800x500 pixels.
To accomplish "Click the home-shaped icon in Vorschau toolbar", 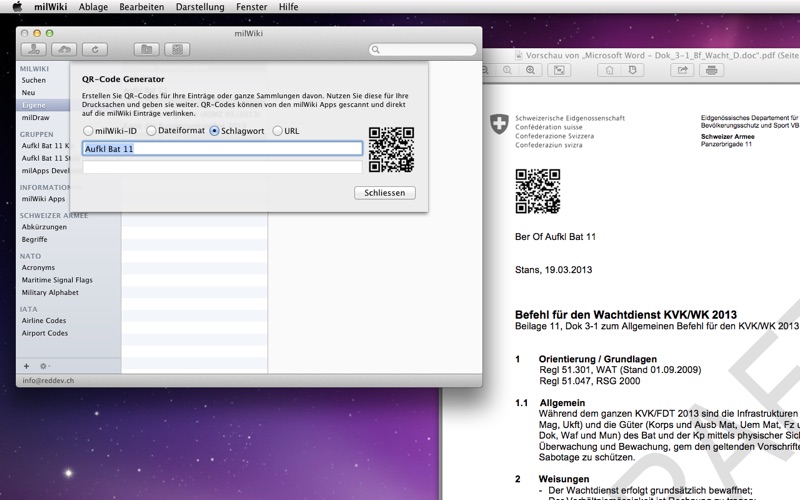I will 610,70.
